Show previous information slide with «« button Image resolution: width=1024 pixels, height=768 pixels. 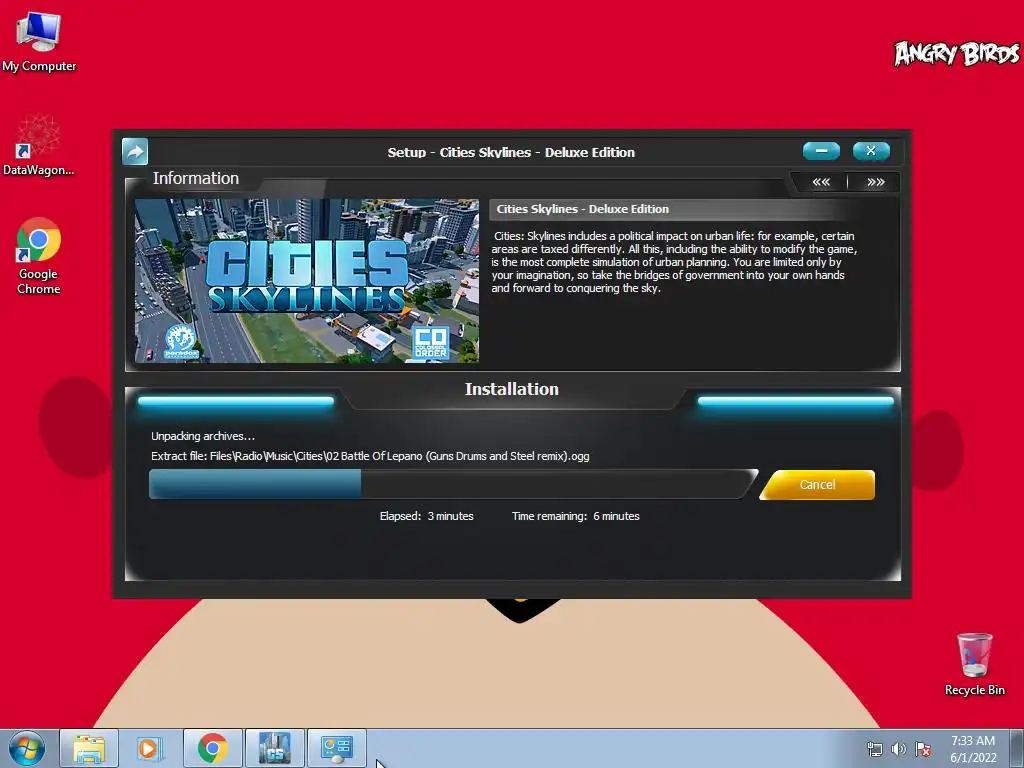(821, 182)
